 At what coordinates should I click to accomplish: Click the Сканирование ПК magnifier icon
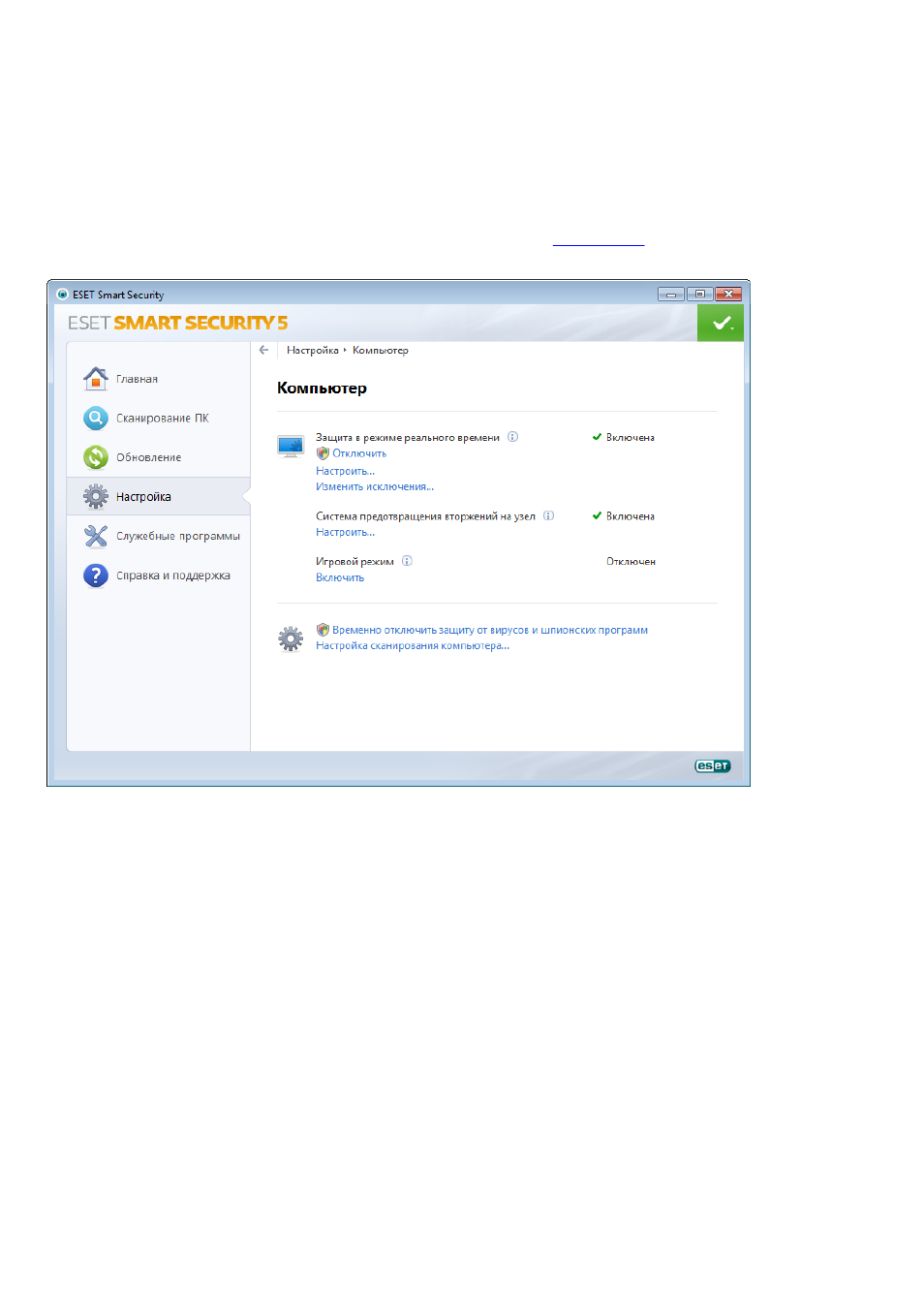point(95,418)
